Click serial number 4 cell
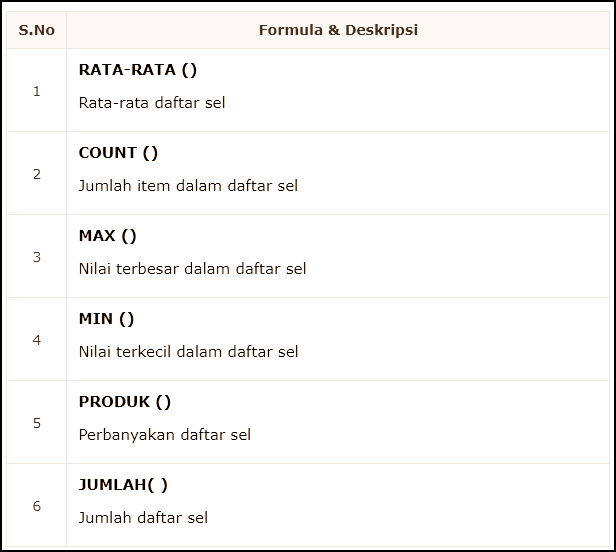This screenshot has width=616, height=552. [37, 339]
